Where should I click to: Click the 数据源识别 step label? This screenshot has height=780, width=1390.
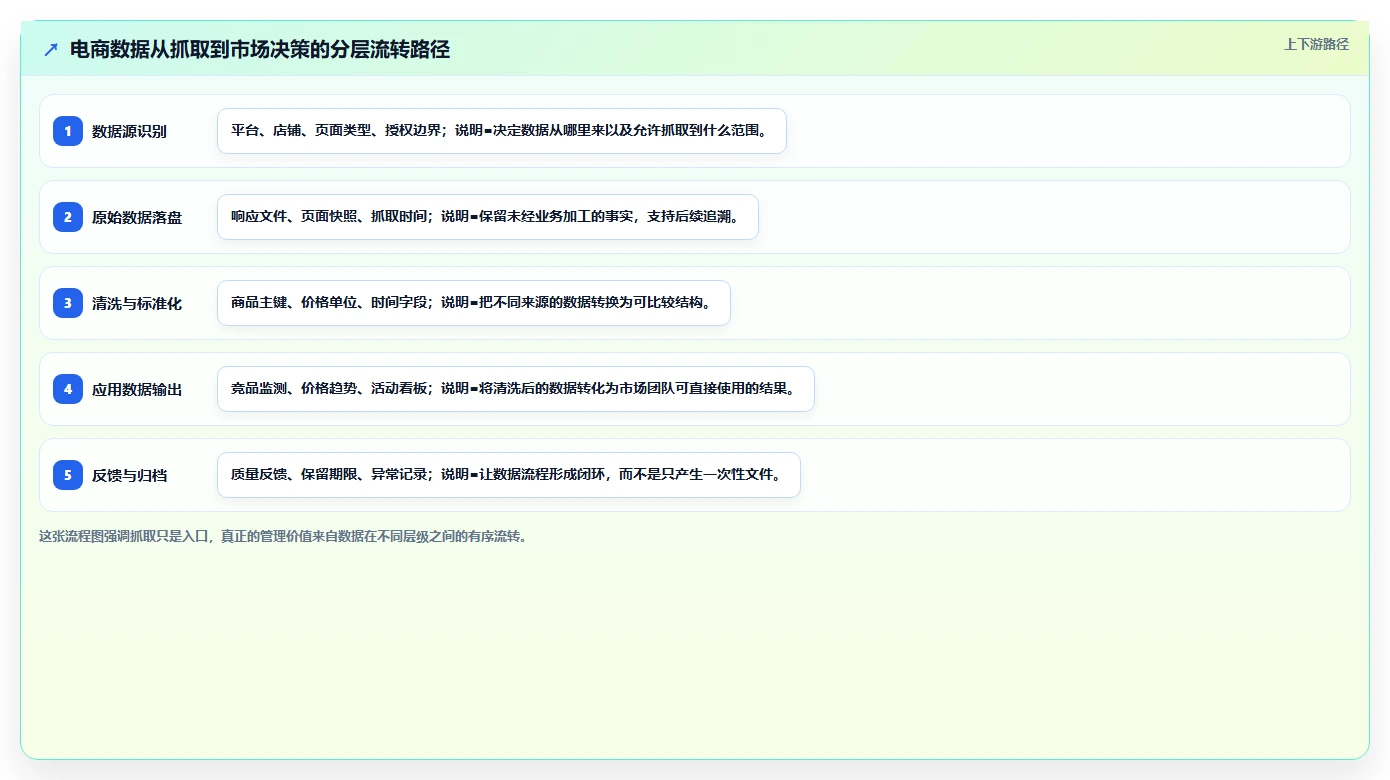[x=129, y=131]
